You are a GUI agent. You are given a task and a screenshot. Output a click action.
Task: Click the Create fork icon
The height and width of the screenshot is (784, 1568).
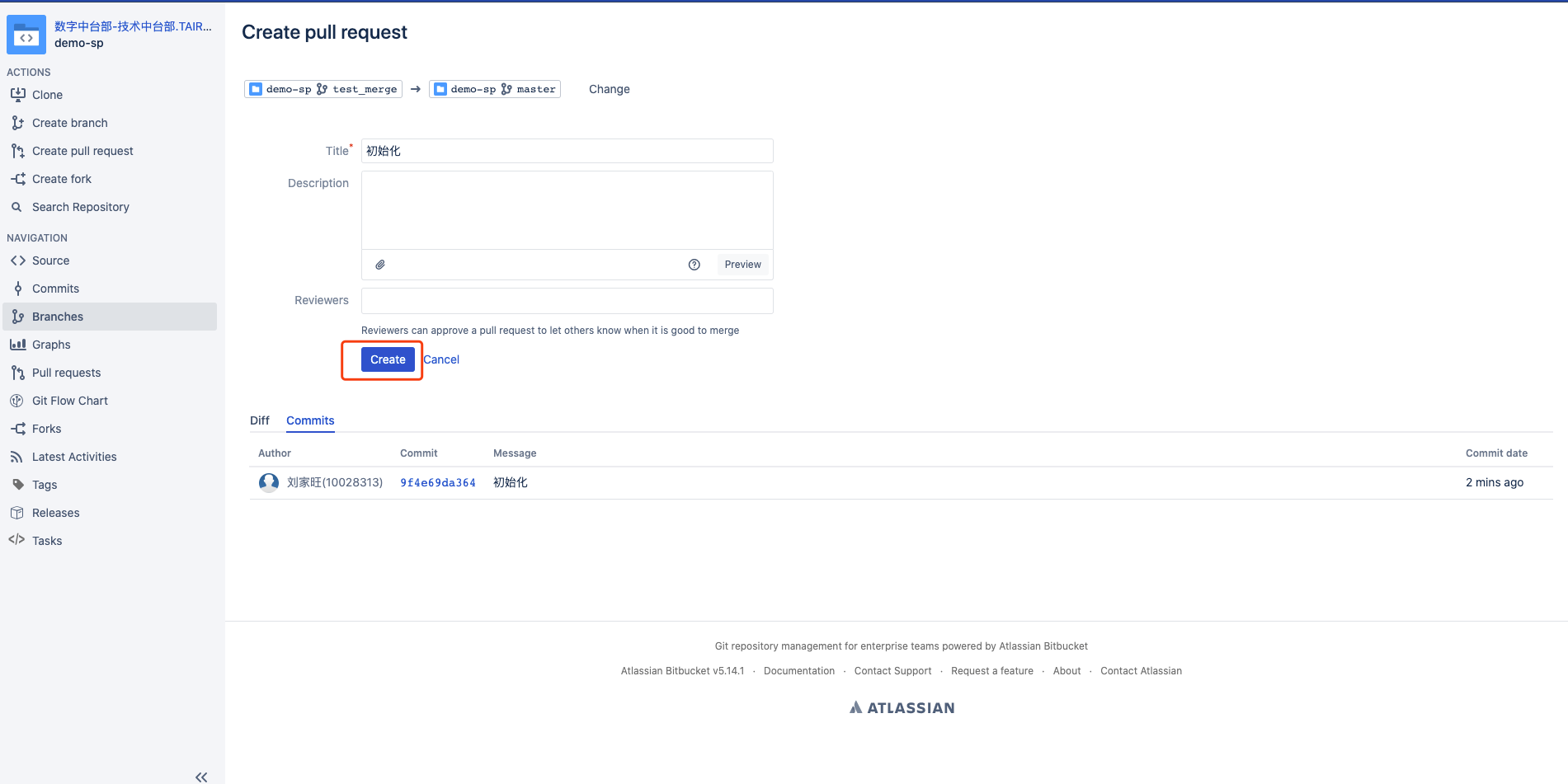point(17,179)
